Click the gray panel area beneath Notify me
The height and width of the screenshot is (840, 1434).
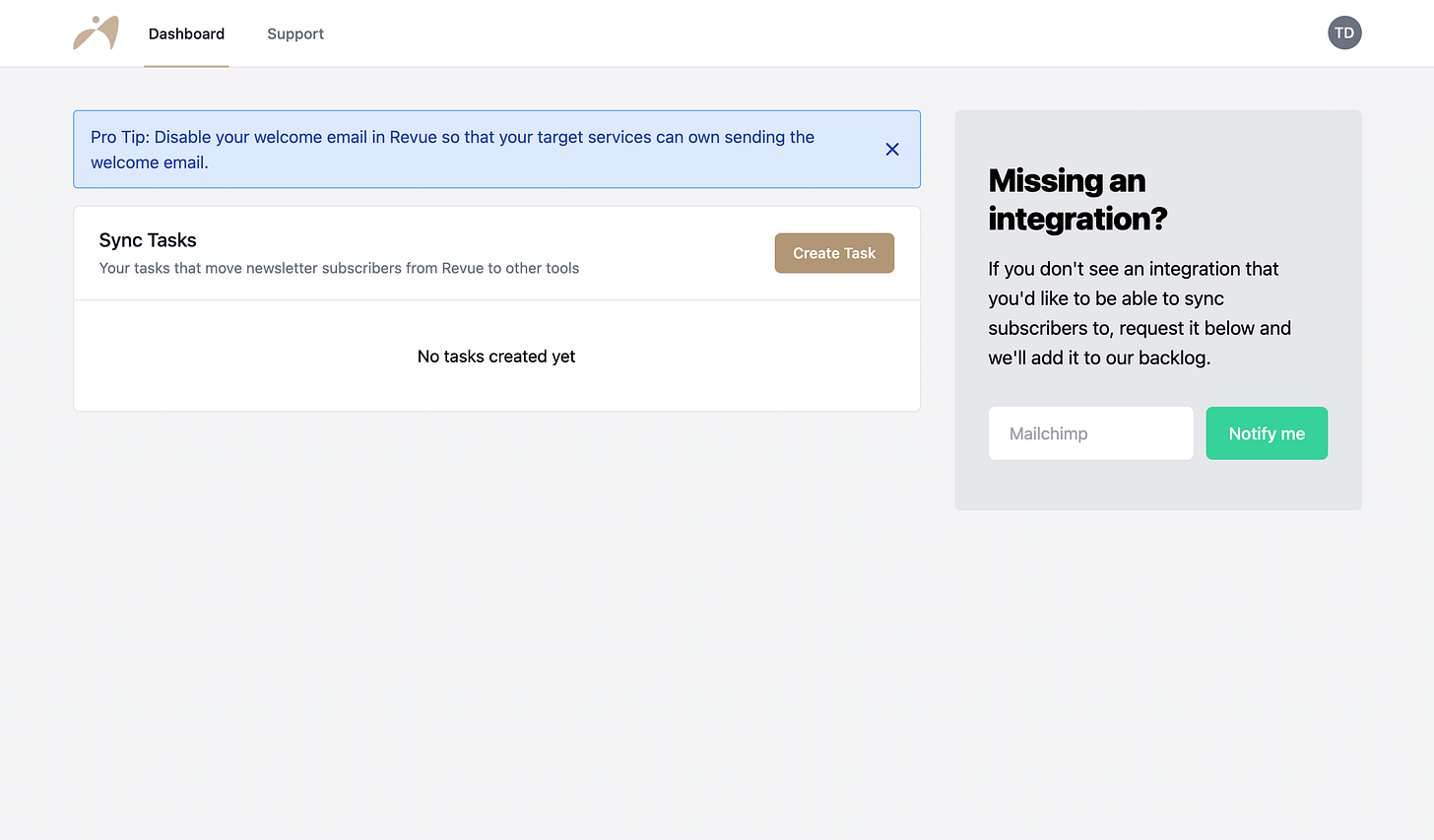coord(1158,485)
